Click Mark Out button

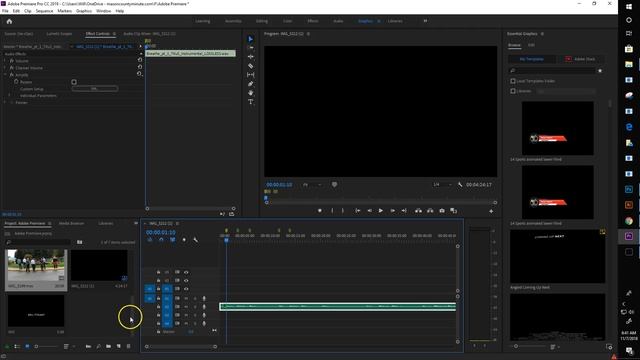click(342, 211)
